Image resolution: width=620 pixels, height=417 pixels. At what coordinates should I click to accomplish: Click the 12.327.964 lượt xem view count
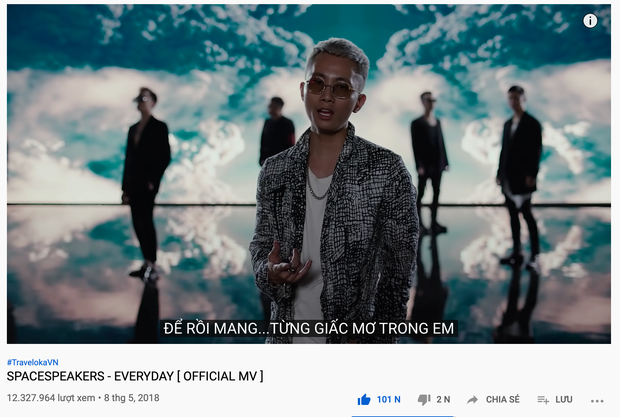click(51, 398)
